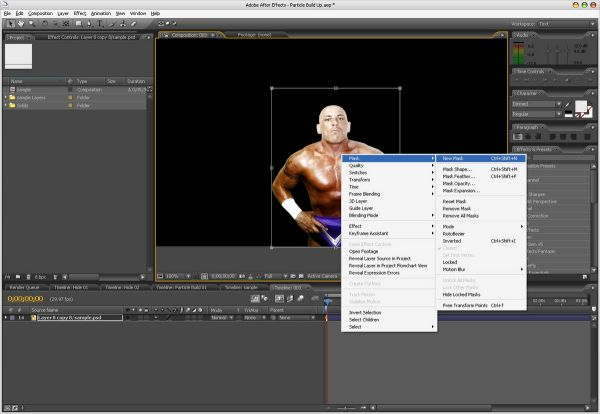Choose Mask Feather from the submenu
Image resolution: width=600 pixels, height=414 pixels.
[481, 176]
